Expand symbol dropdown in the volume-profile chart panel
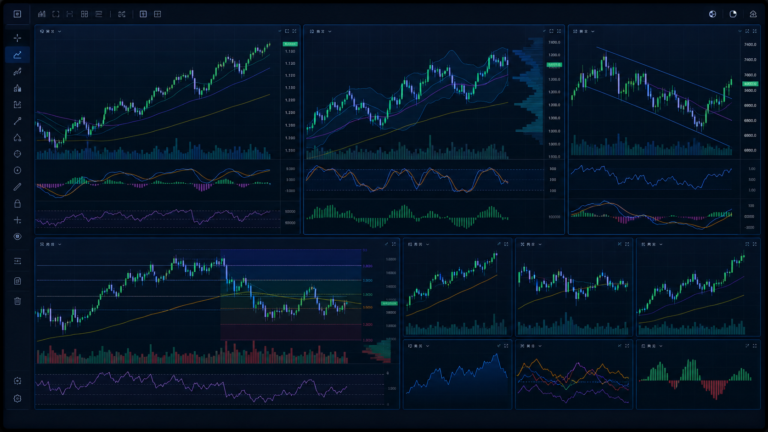The width and height of the screenshot is (768, 432). point(330,31)
